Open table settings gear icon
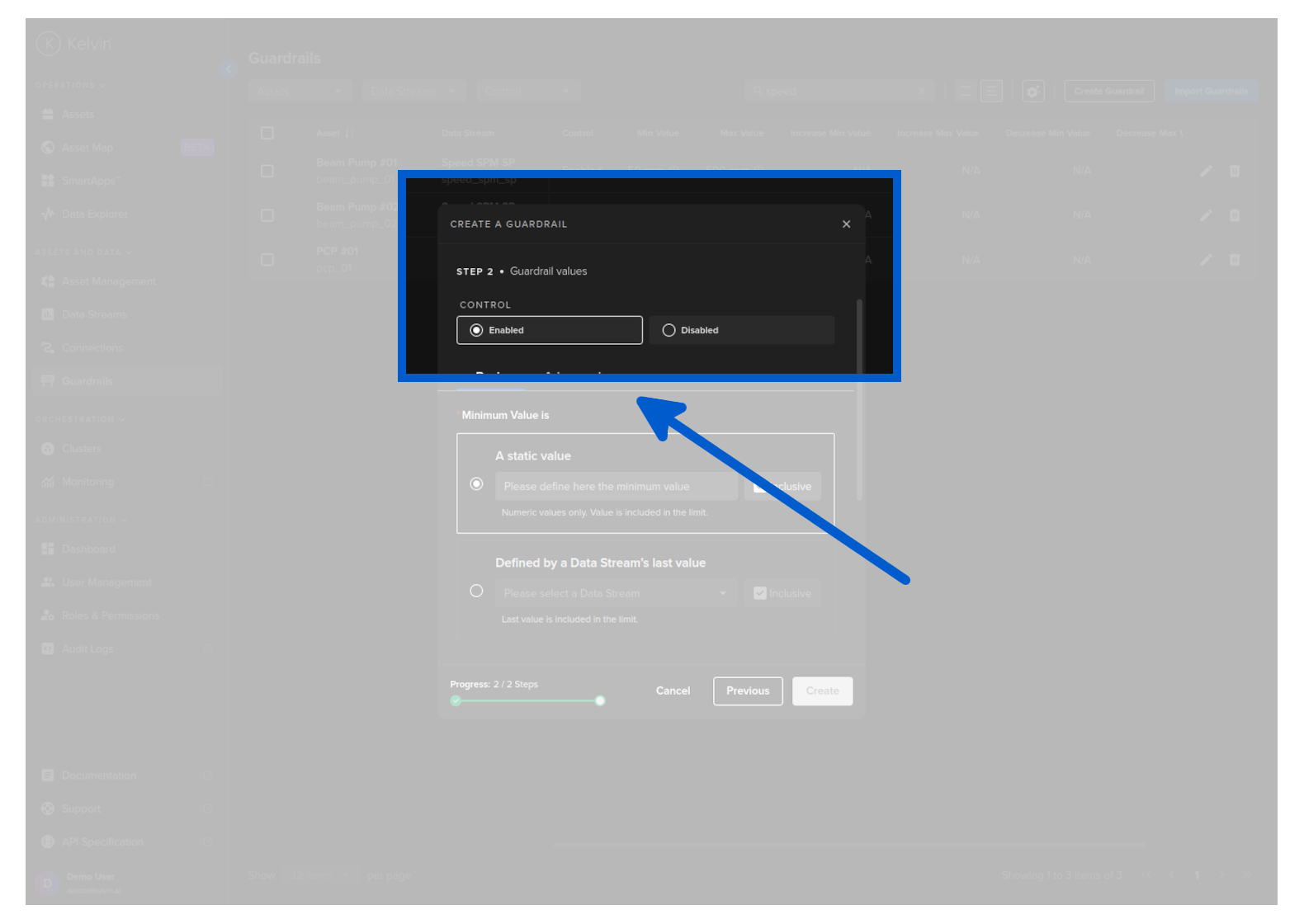 (1032, 92)
